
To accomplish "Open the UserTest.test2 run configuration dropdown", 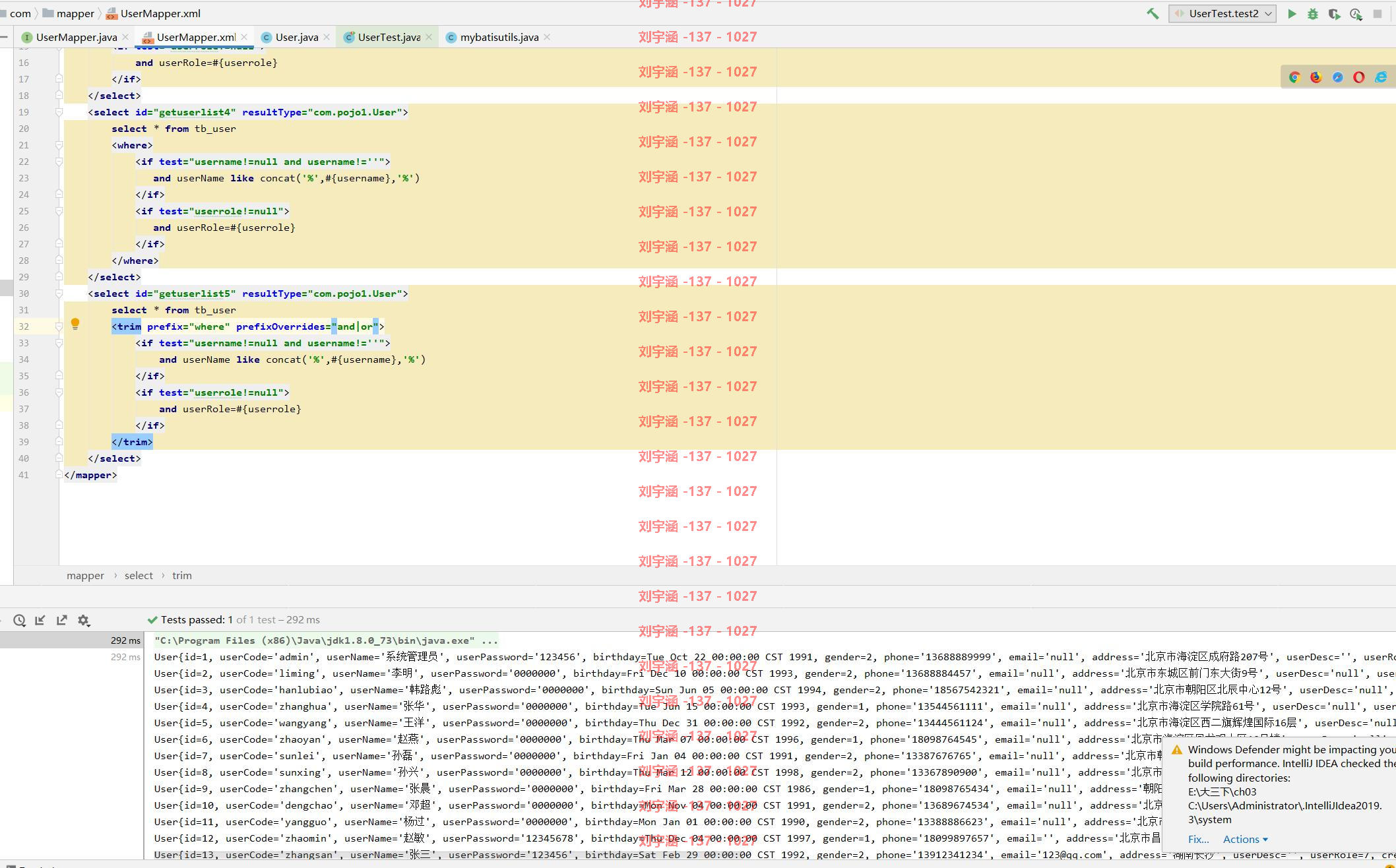I will pos(1222,13).
